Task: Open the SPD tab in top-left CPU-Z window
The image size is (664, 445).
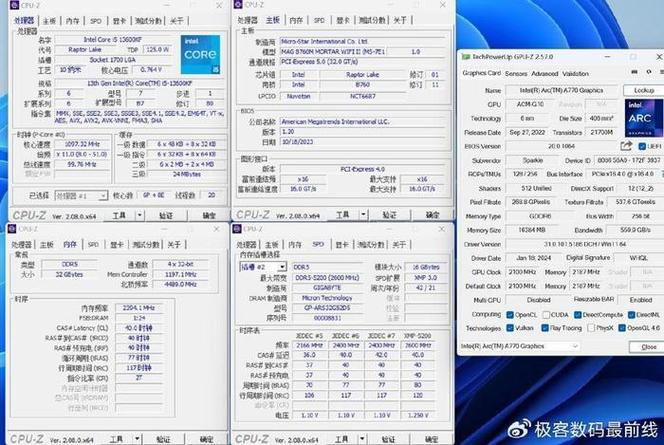Action: click(96, 20)
